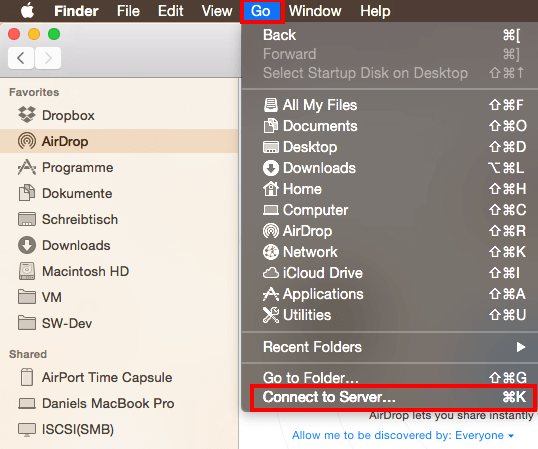Click the green zoom window button
Viewport: 538px width, 449px height.
pyautogui.click(x=54, y=34)
